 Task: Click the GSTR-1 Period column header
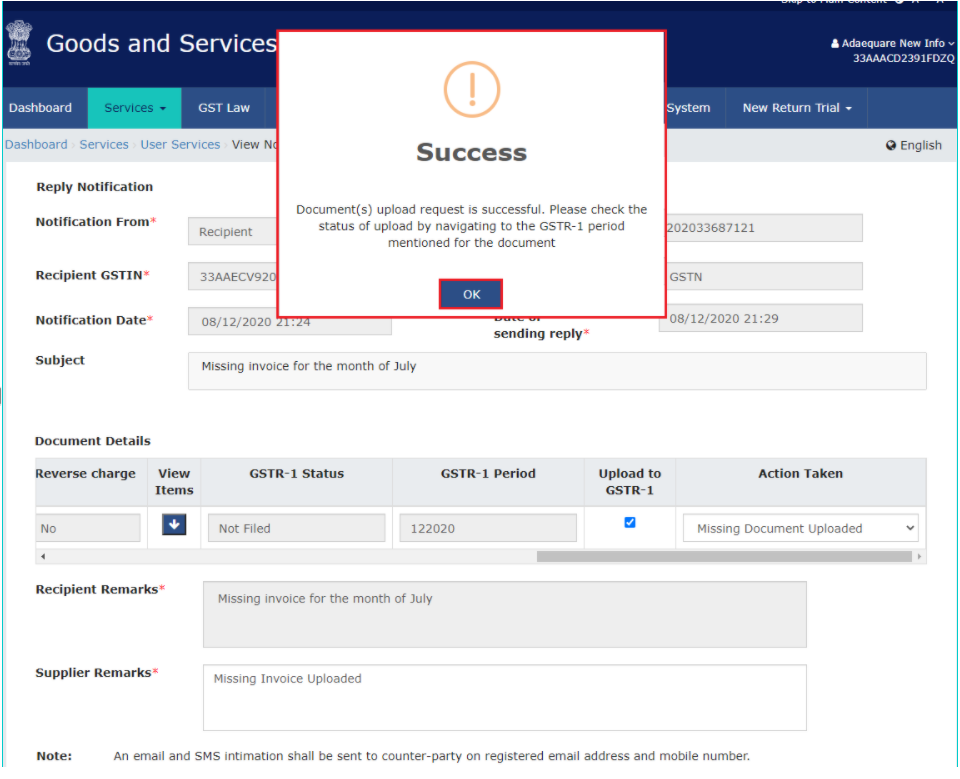pos(488,473)
